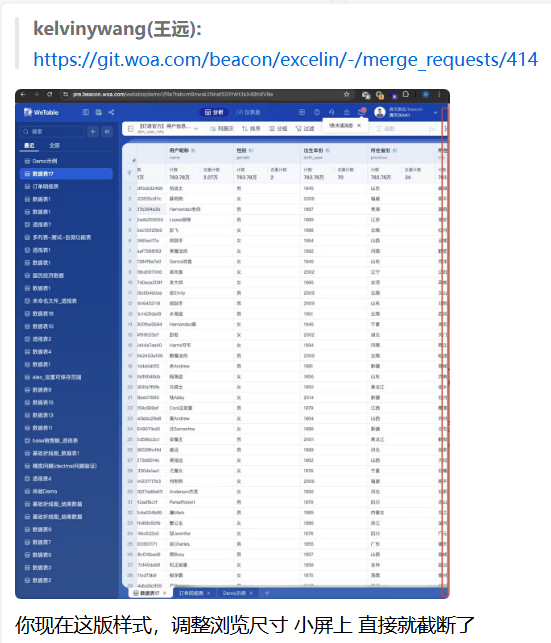Close the 1条未读消息 popup

coord(359,125)
